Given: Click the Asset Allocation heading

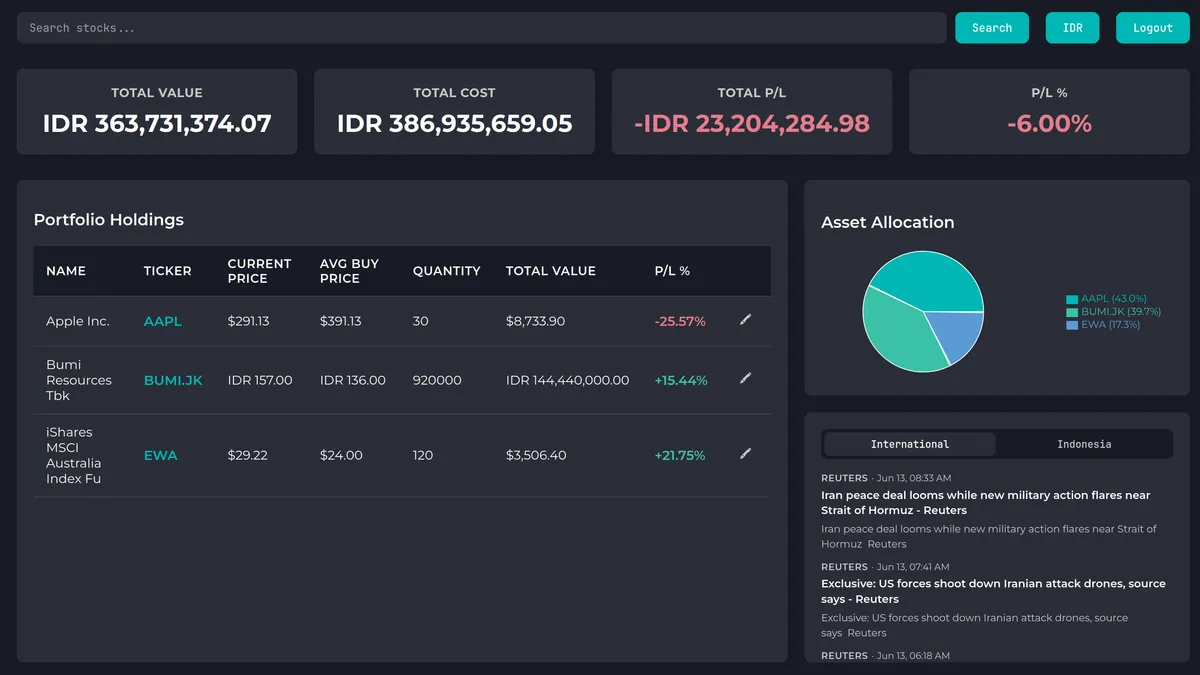Looking at the screenshot, I should tap(888, 222).
